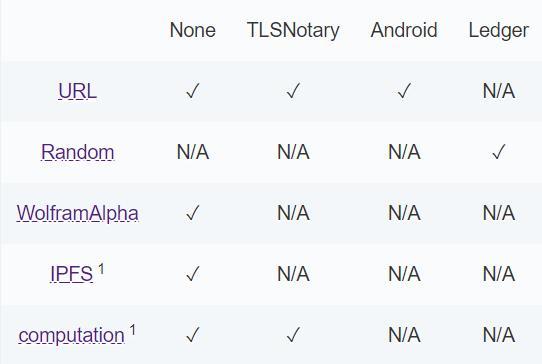Click the URL row TLSNotary checkmark
The width and height of the screenshot is (542, 364).
(x=293, y=91)
